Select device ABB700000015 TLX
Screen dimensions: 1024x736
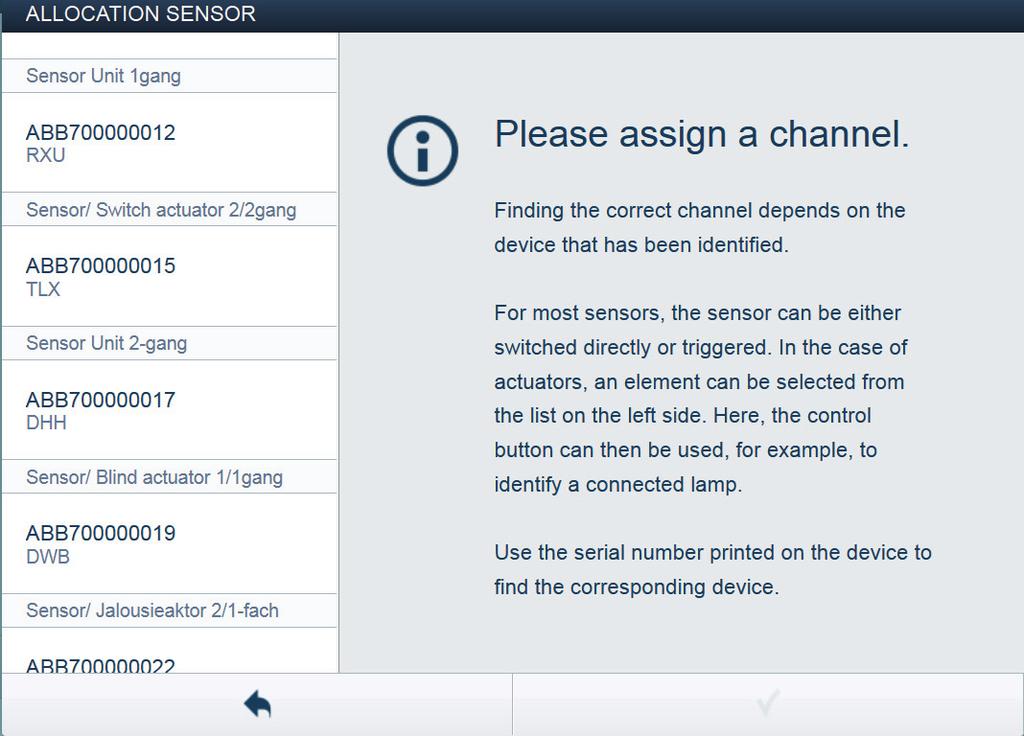coord(169,276)
